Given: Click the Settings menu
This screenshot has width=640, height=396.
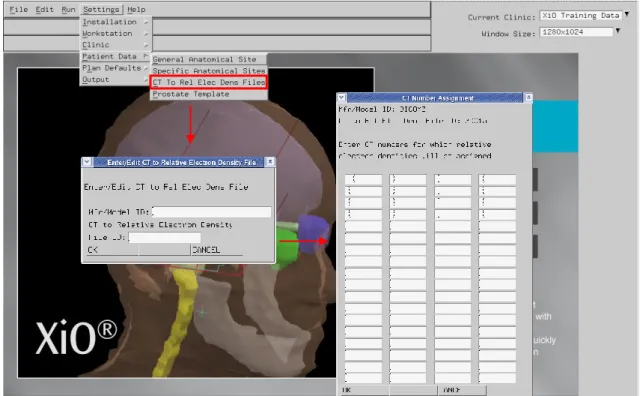Looking at the screenshot, I should point(101,9).
